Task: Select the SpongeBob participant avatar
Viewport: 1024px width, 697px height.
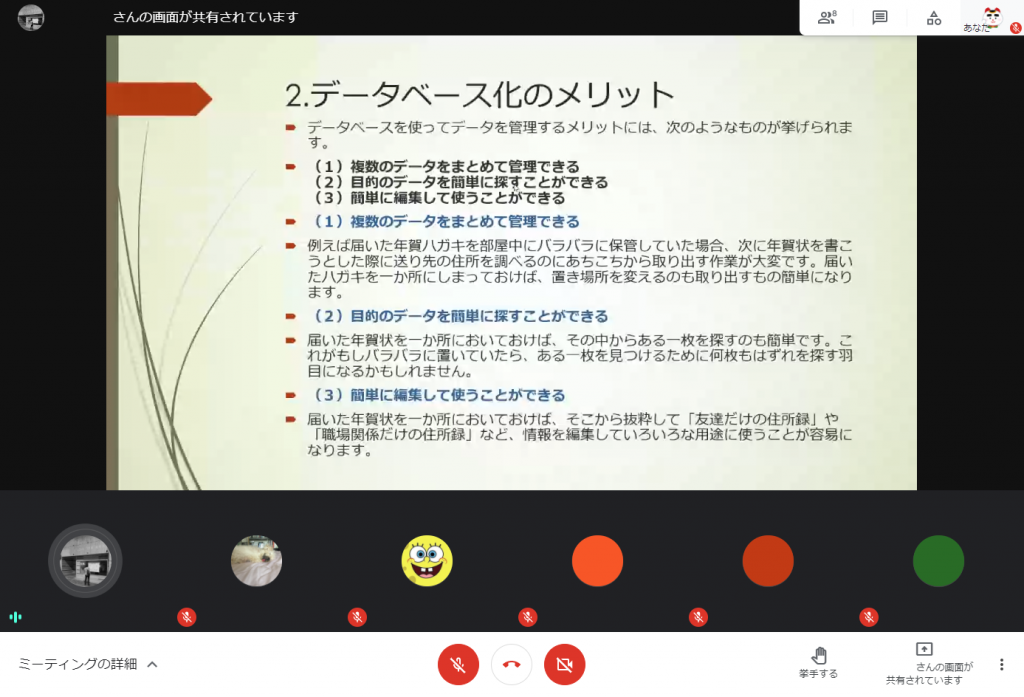Action: [427, 561]
